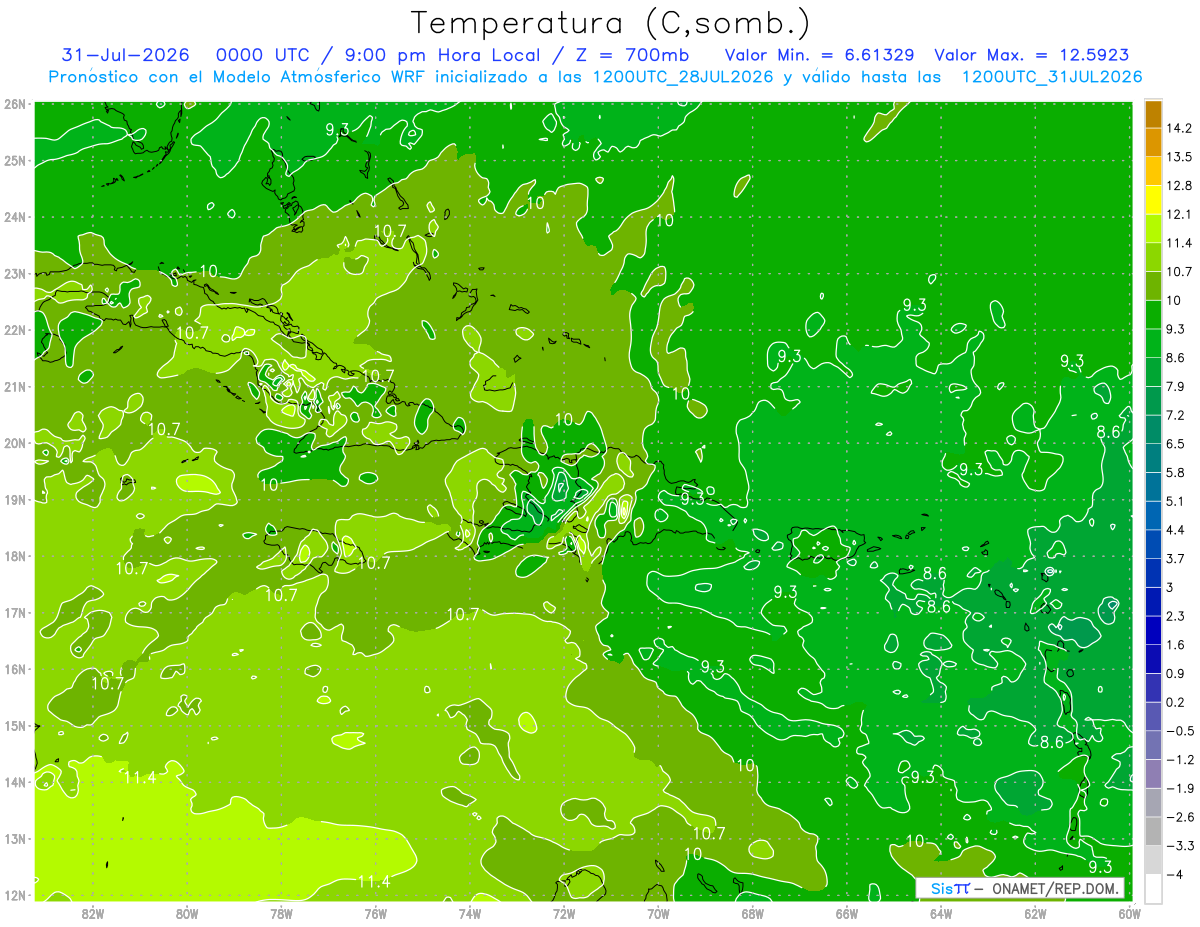Click the "0000 UTC" time label

tap(261, 55)
